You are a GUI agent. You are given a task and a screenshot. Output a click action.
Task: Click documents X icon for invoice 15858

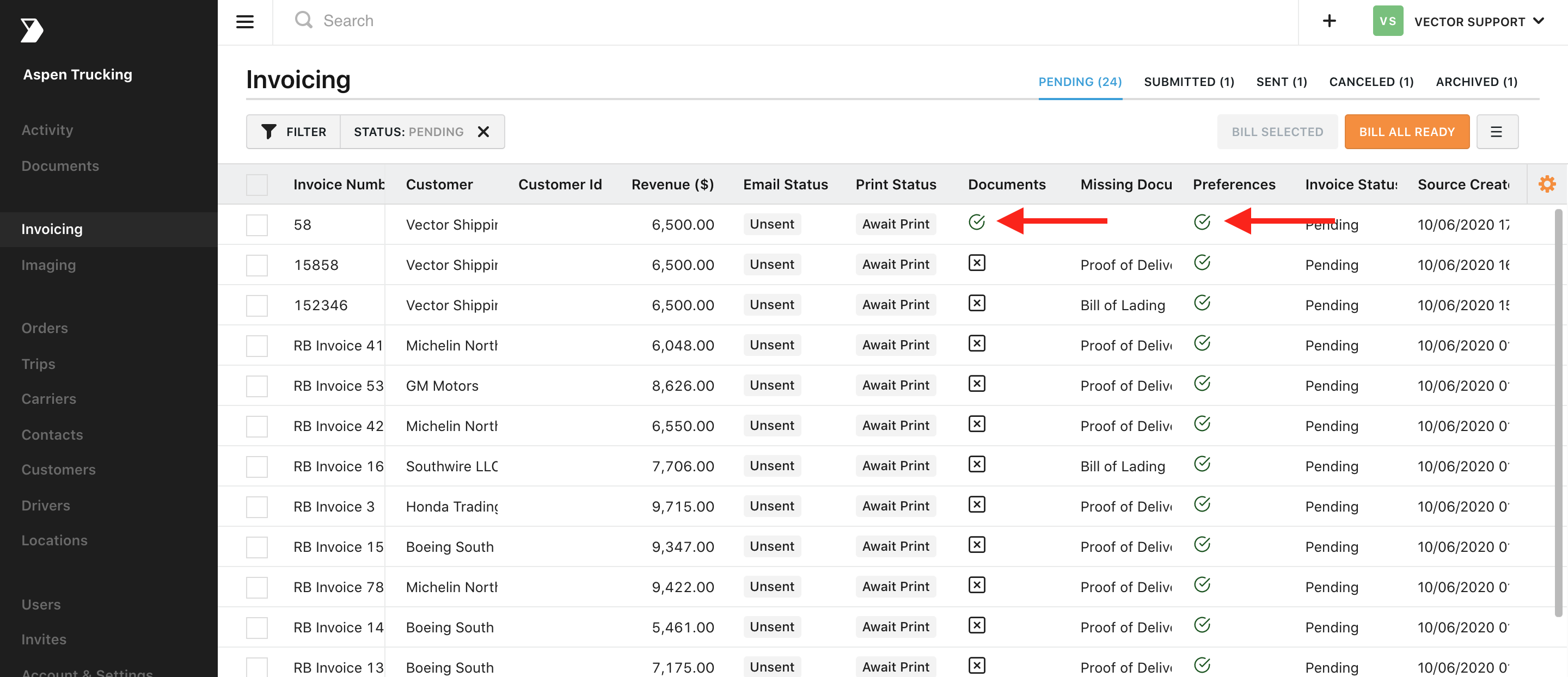tap(976, 263)
